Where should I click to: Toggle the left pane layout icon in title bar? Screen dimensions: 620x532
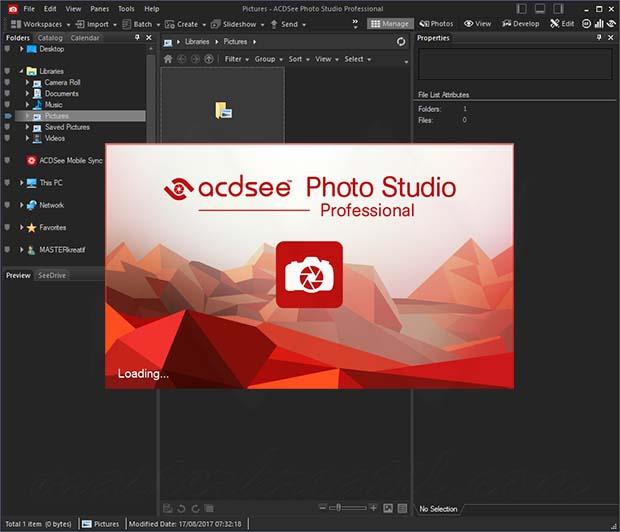[x=522, y=9]
